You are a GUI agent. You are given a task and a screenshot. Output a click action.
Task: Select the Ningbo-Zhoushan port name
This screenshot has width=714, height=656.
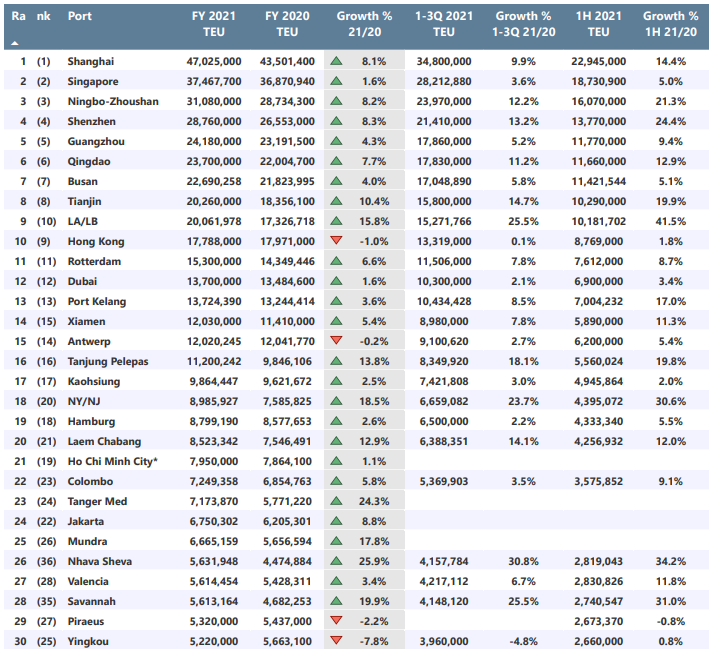point(113,102)
